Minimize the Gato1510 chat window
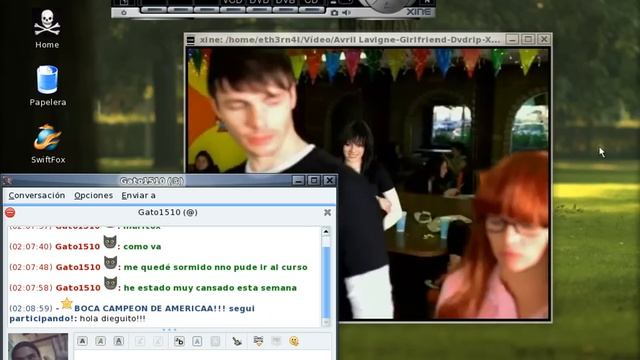This screenshot has height=360, width=640. (298, 180)
